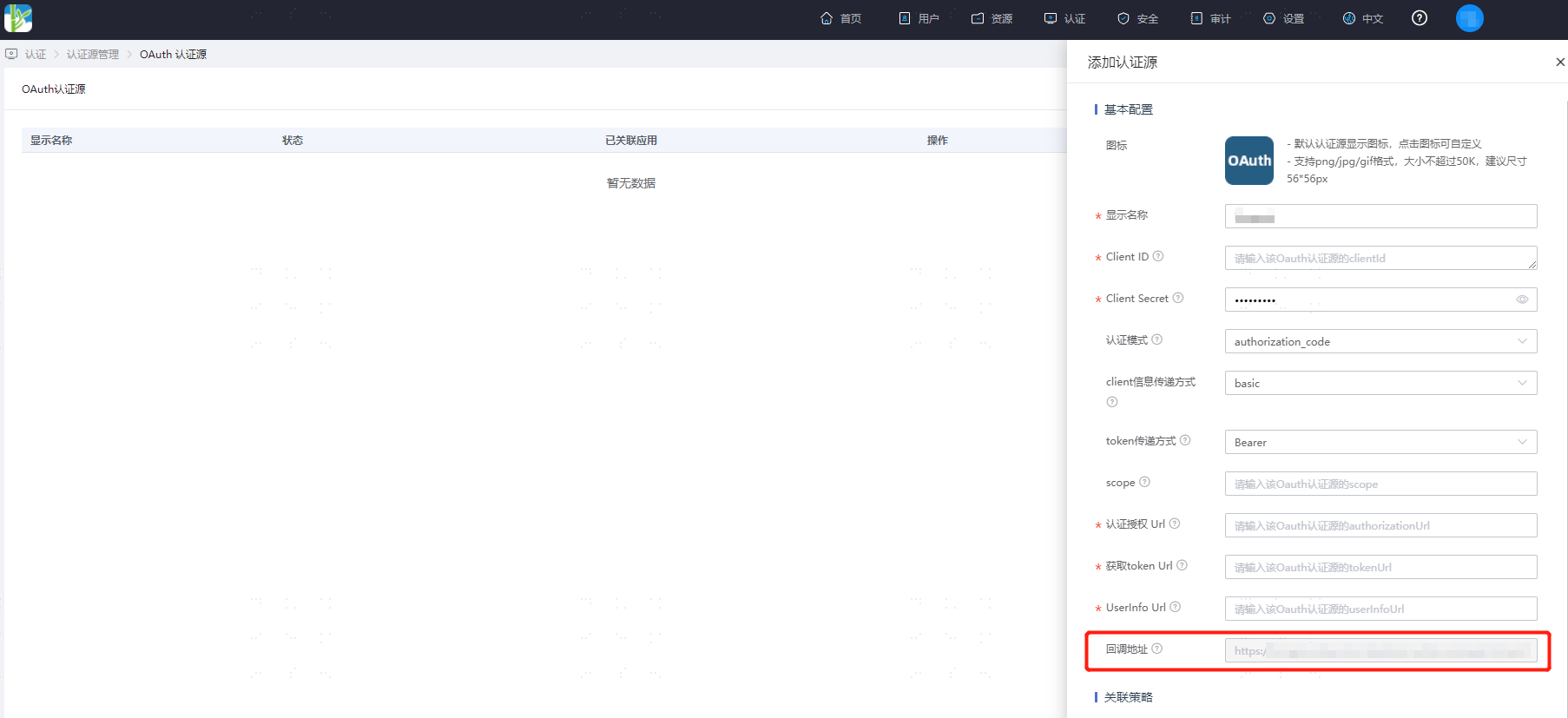Click the Client ID help tooltip icon
Viewport: 1568px width, 718px height.
(x=1158, y=256)
